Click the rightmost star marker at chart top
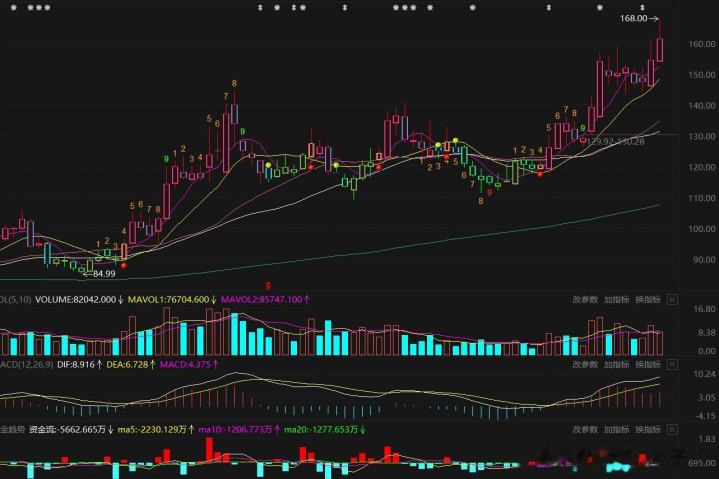 (x=643, y=8)
